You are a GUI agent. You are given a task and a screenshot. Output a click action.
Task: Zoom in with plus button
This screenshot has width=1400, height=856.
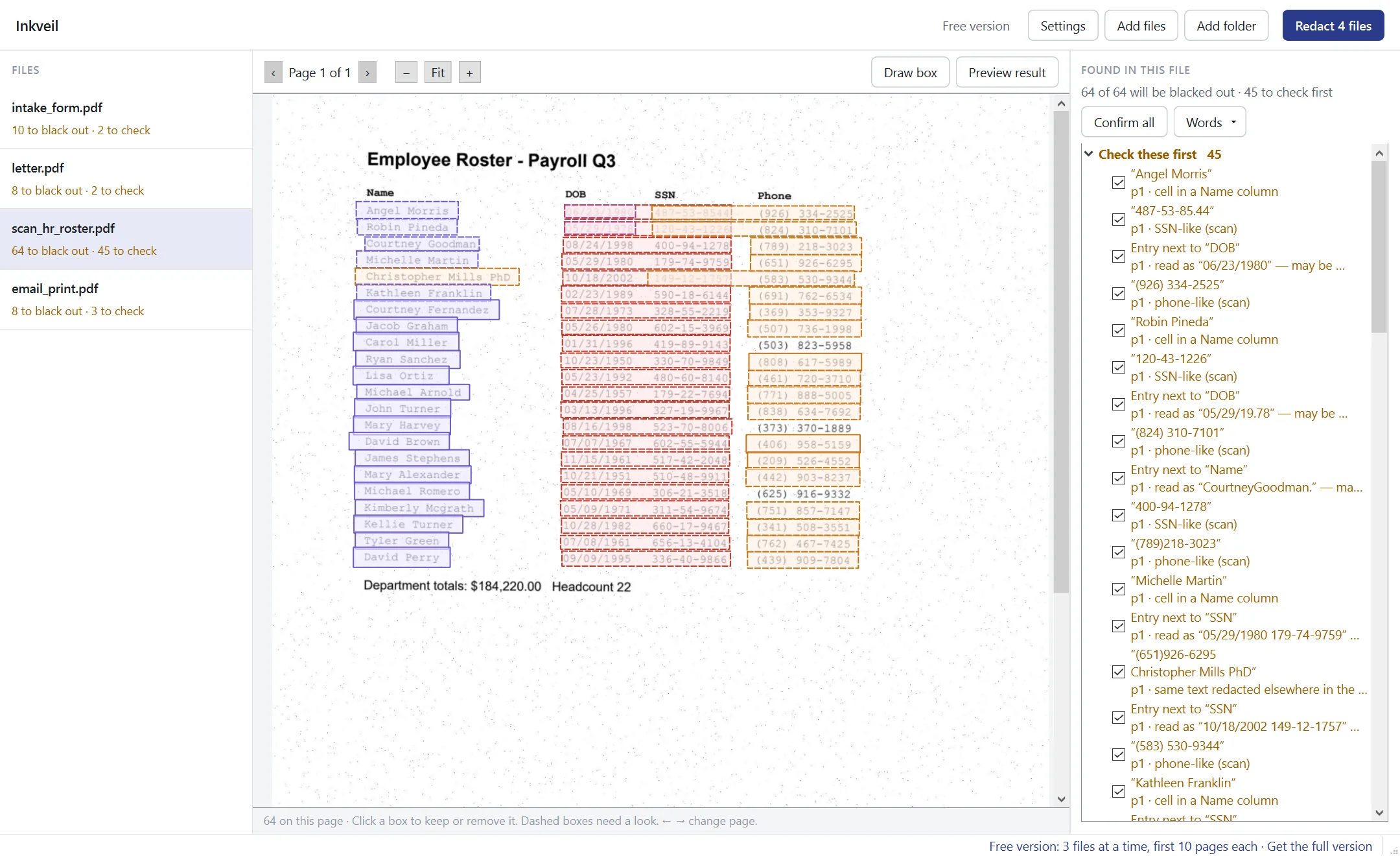pyautogui.click(x=470, y=73)
